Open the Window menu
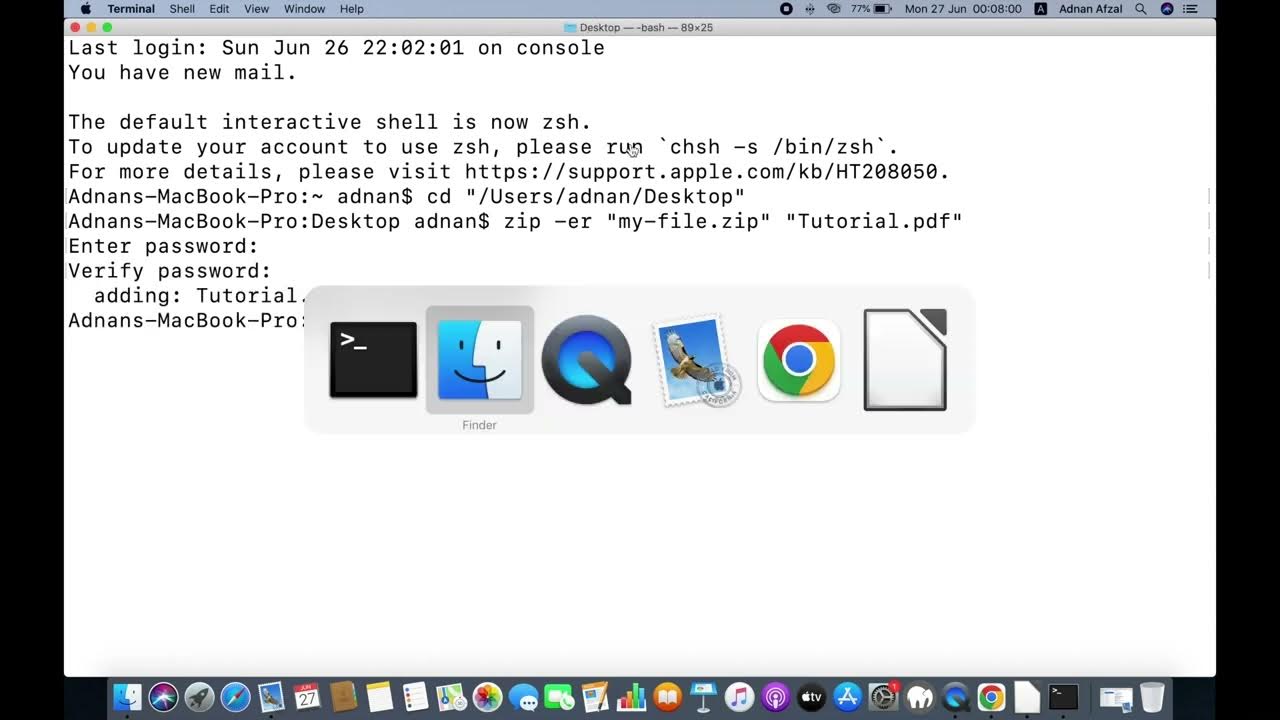1280x720 pixels. 304,9
